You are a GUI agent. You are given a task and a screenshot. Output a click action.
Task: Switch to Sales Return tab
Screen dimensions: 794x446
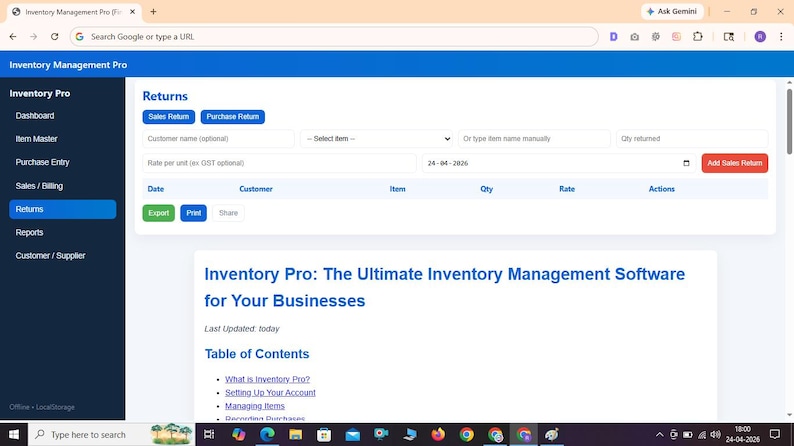(x=169, y=116)
